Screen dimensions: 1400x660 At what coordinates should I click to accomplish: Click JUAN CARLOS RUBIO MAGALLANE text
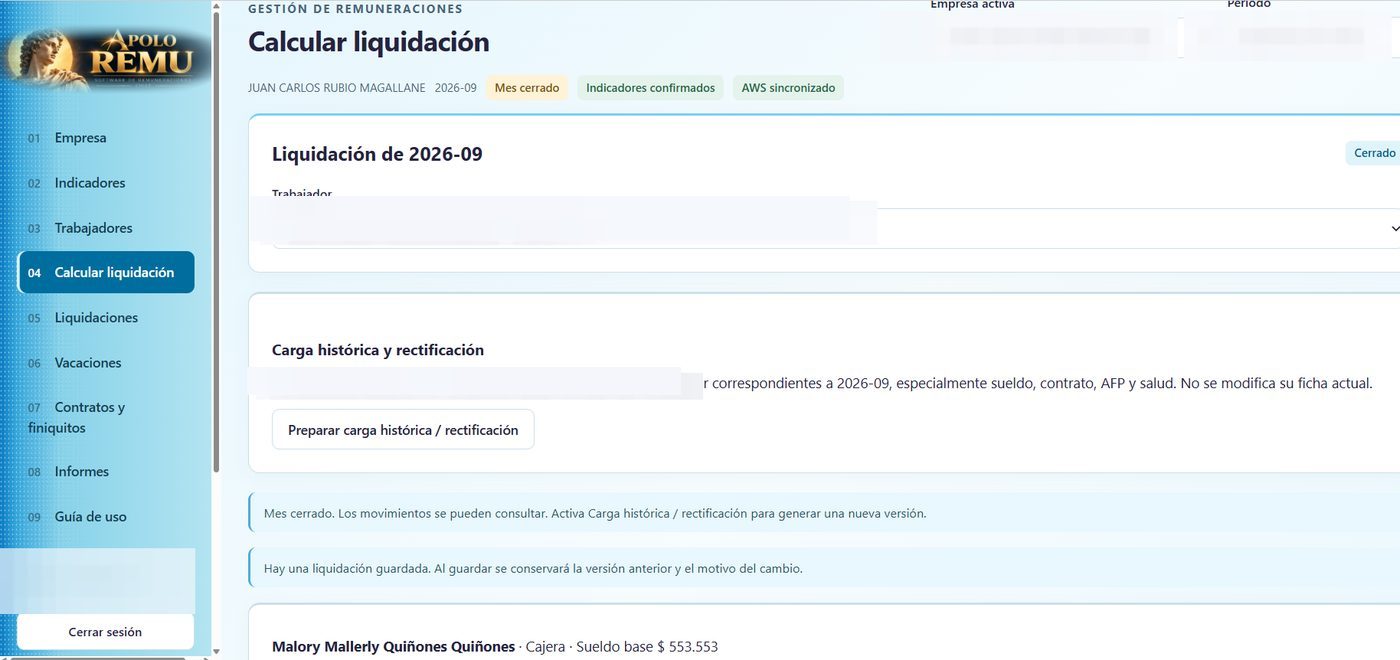pyautogui.click(x=337, y=88)
